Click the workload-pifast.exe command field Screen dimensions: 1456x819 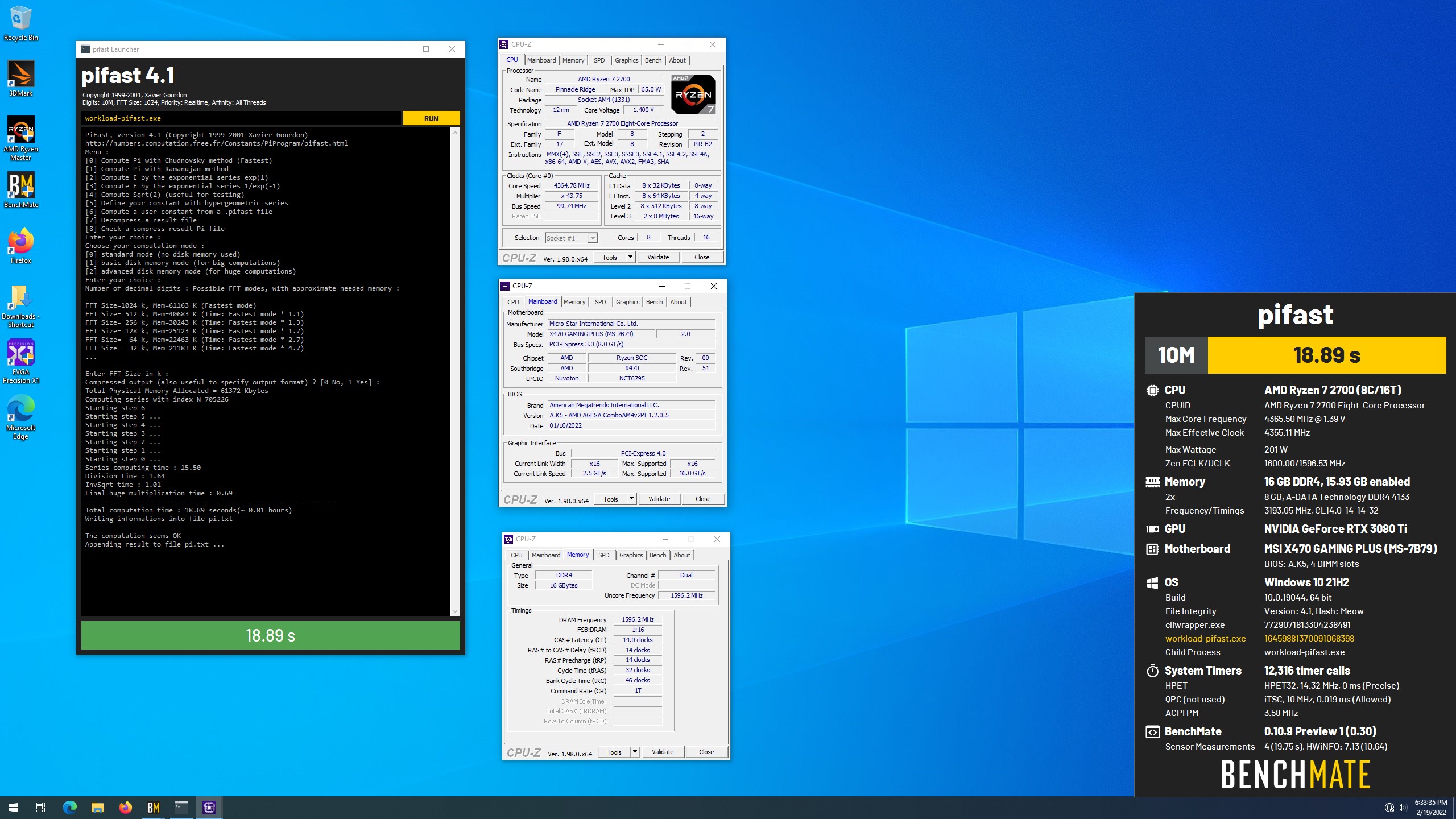pyautogui.click(x=241, y=118)
